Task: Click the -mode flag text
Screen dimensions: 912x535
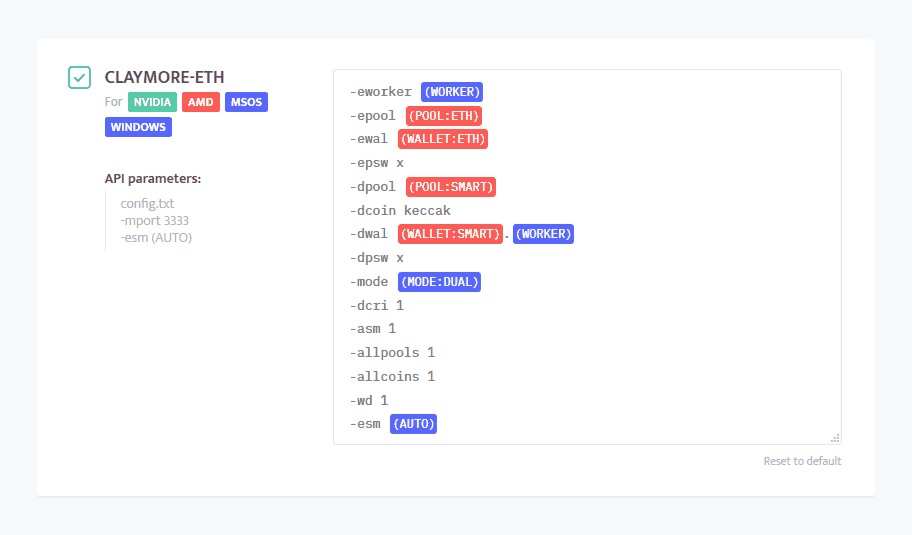Action: 369,282
